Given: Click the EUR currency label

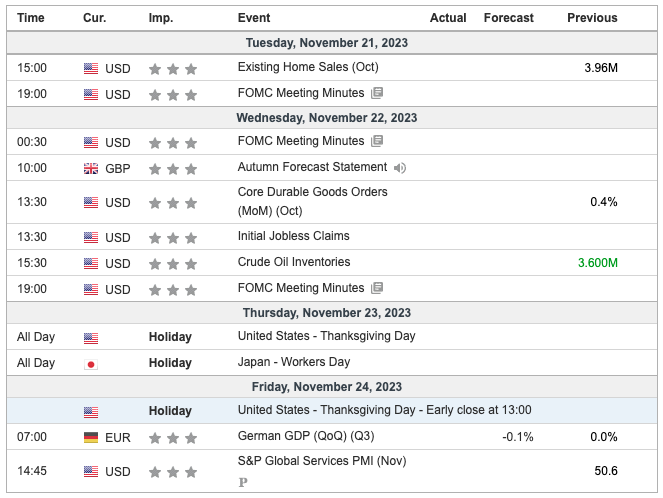Looking at the screenshot, I should pyautogui.click(x=118, y=438).
